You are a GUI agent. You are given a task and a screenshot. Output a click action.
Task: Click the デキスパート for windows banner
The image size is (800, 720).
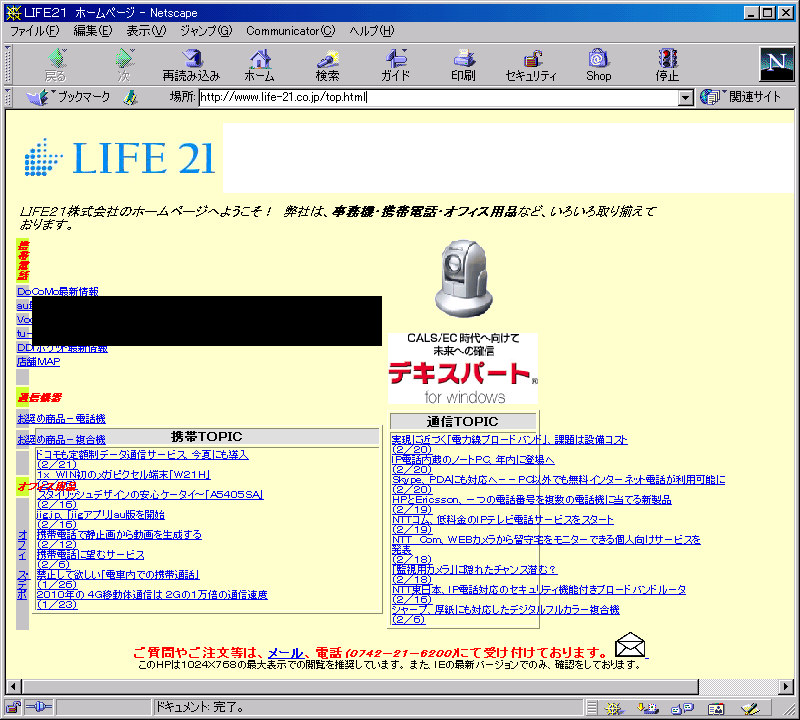tap(463, 368)
